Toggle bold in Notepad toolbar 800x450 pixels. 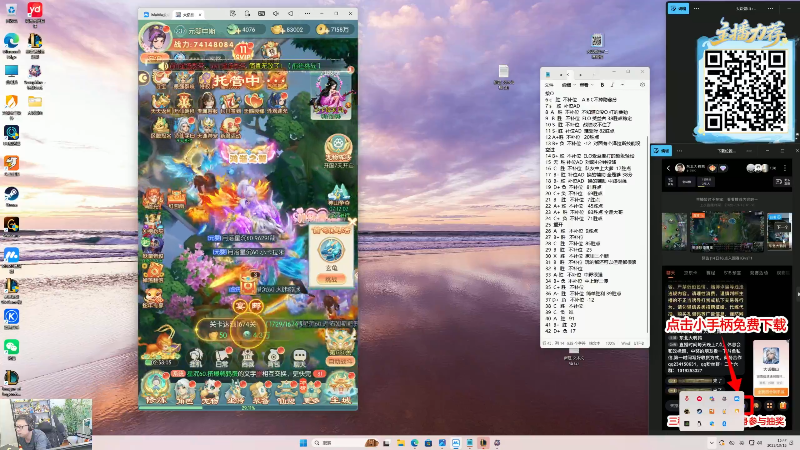[x=602, y=85]
